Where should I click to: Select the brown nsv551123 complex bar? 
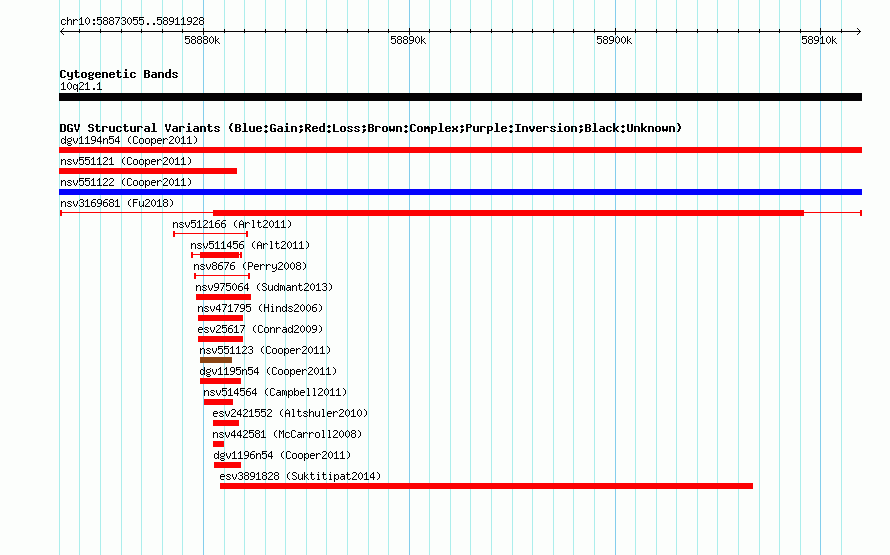coord(216,360)
